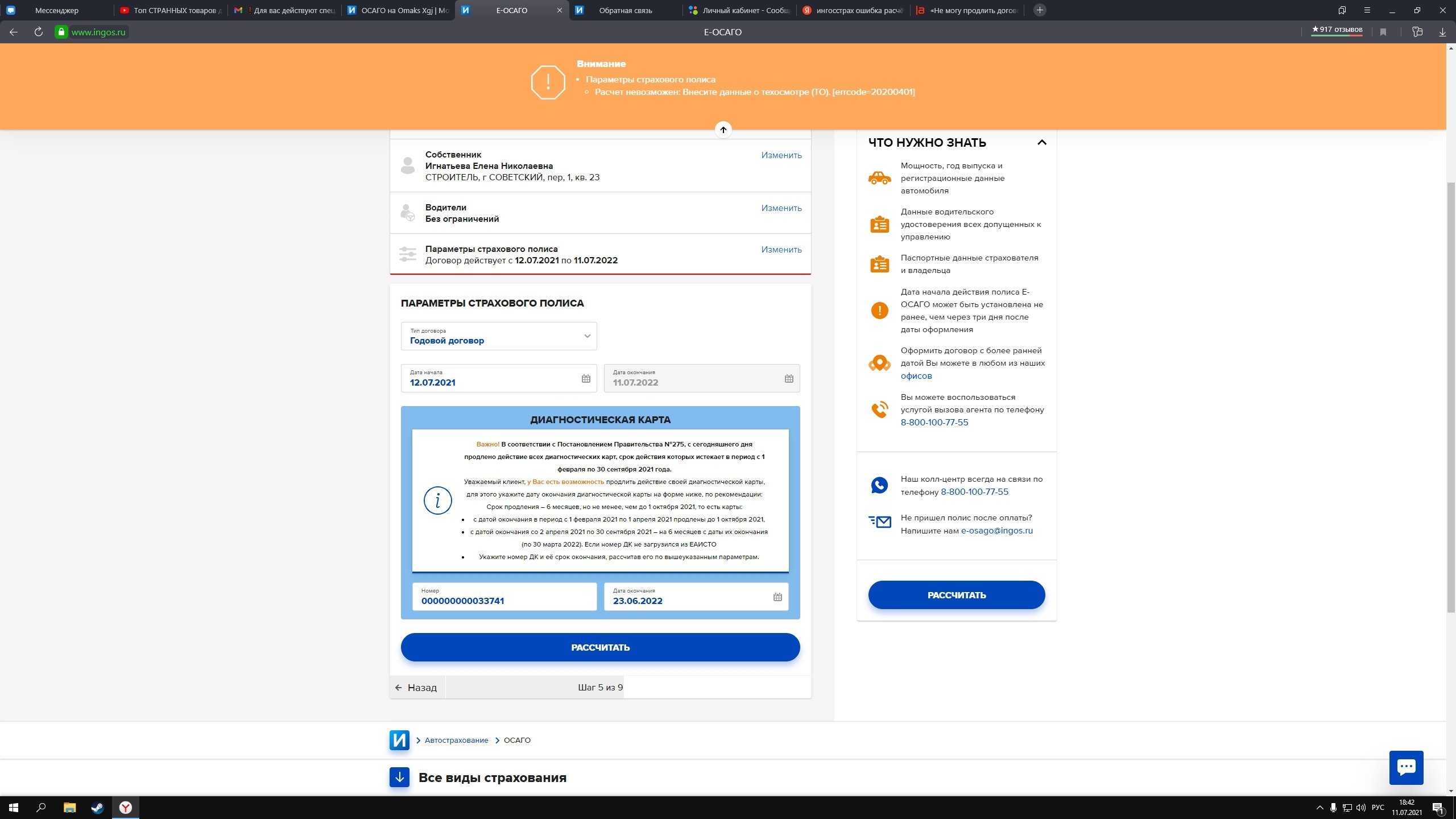Click the diagnostic card Номер field
Image resolution: width=1456 pixels, height=819 pixels.
tap(504, 597)
